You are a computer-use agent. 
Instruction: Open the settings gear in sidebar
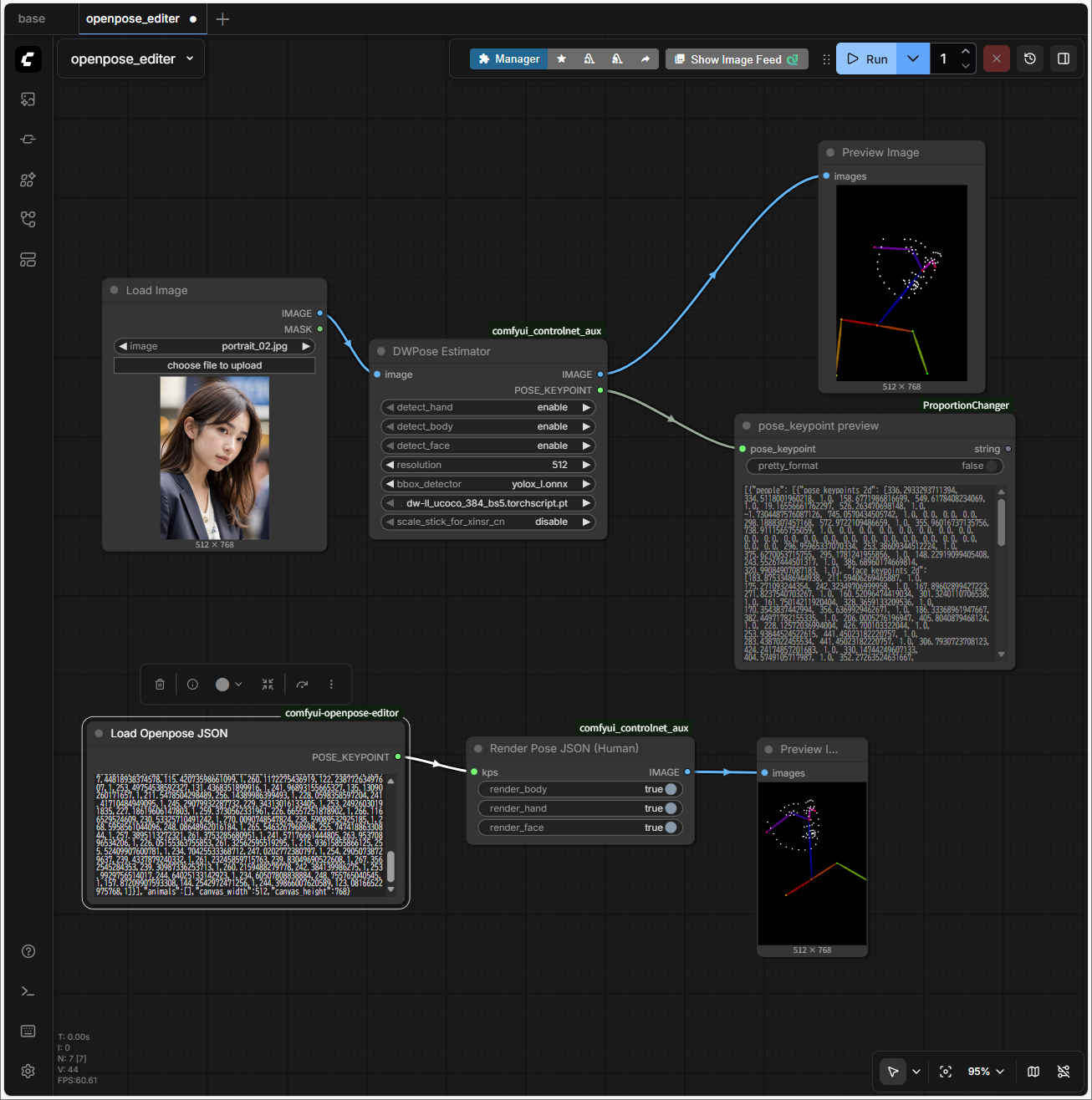pos(28,1071)
